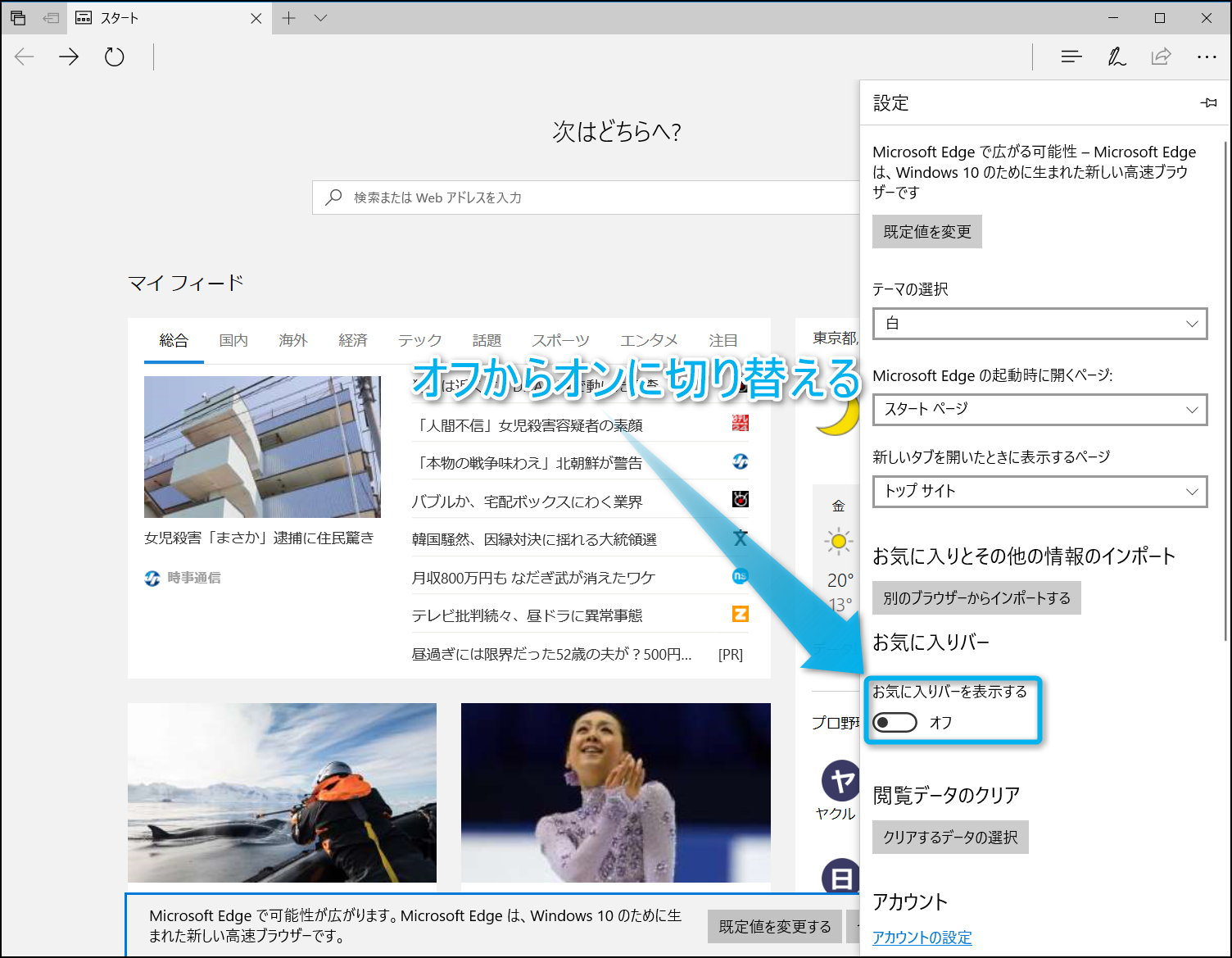Viewport: 1232px width, 958px height.
Task: Open the Web Note pen icon
Action: 1116,57
